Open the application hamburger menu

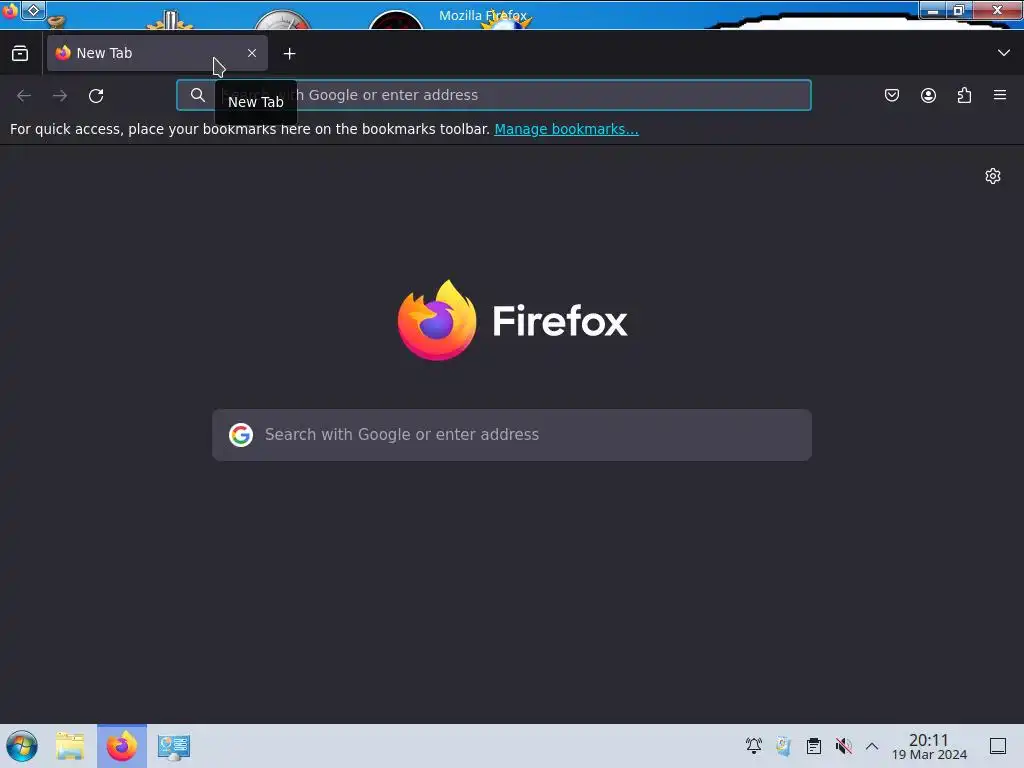click(x=1000, y=95)
